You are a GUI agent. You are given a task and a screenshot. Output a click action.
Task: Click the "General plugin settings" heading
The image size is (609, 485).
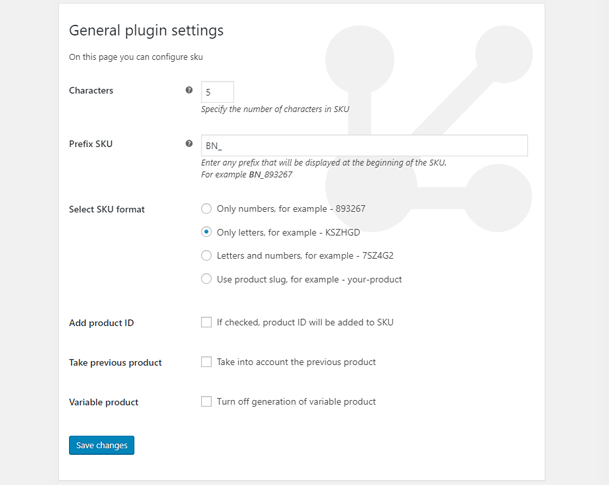pyautogui.click(x=146, y=30)
